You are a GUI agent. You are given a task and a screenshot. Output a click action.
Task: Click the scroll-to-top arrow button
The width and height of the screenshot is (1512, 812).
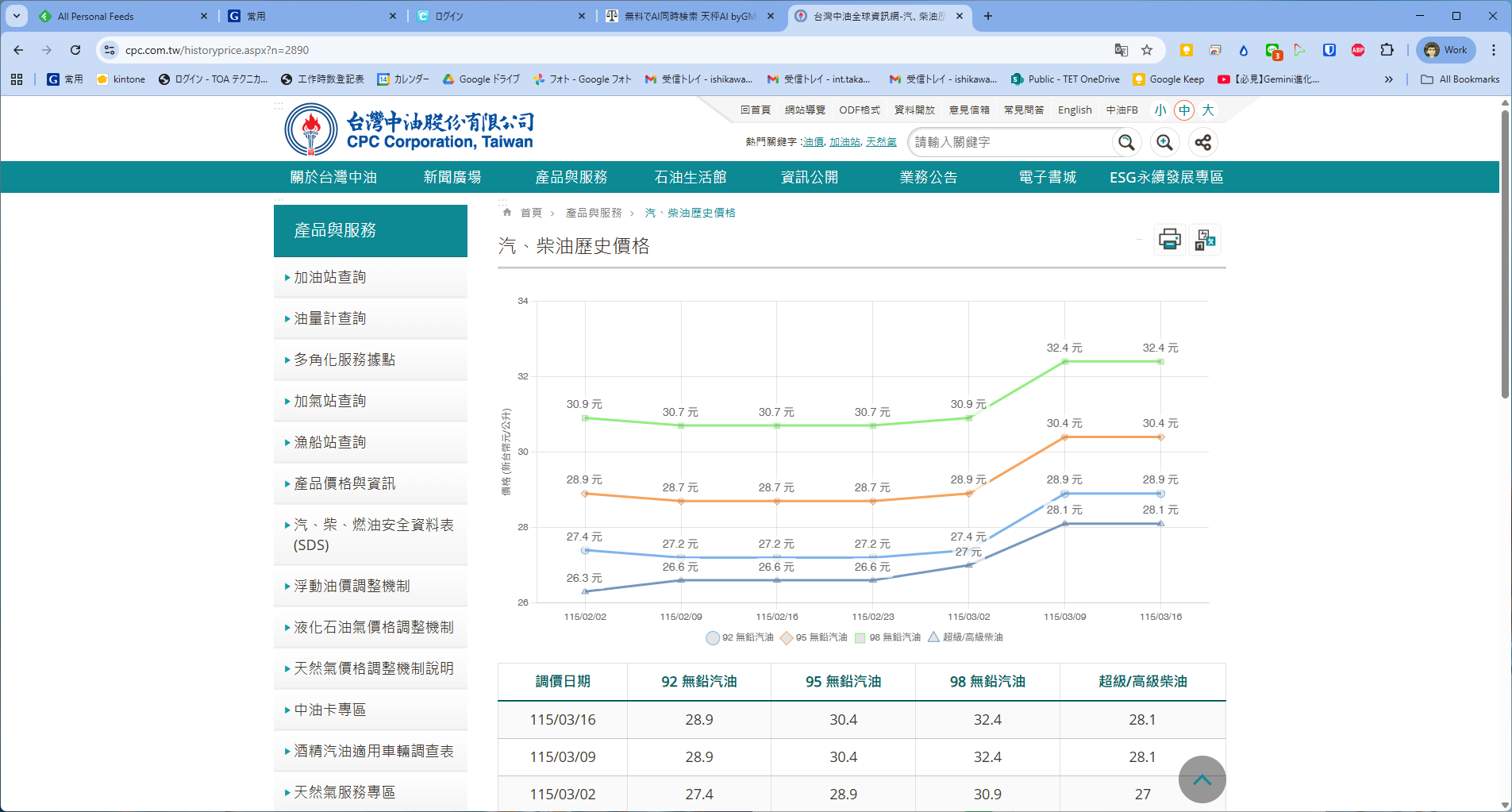click(1202, 779)
